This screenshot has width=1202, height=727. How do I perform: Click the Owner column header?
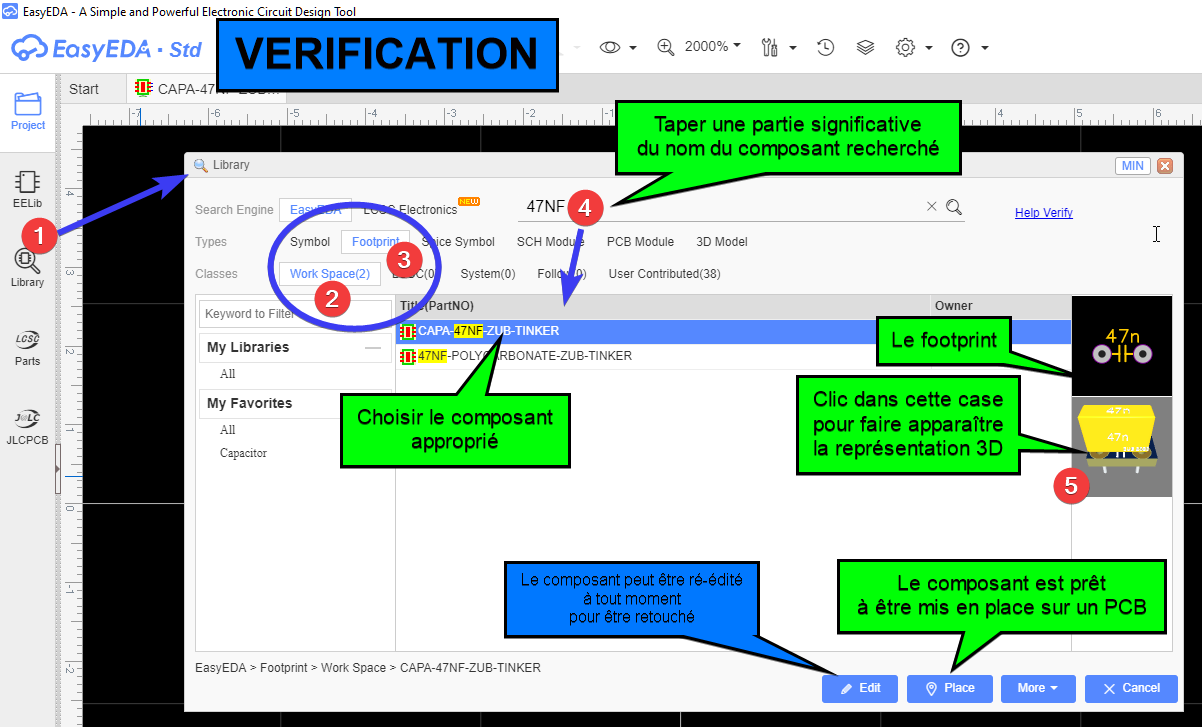click(x=999, y=305)
